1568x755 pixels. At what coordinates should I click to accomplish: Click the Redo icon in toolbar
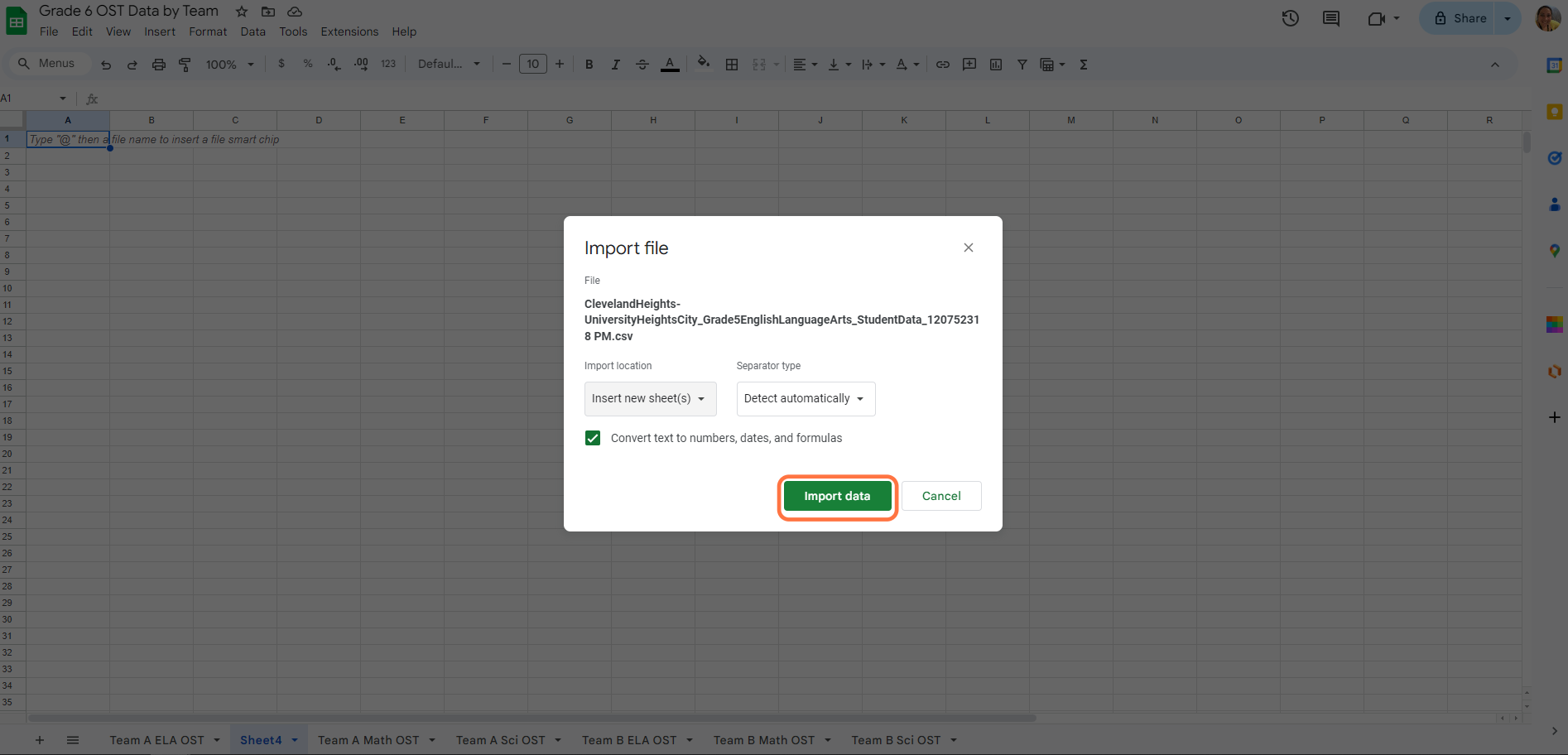coord(132,65)
